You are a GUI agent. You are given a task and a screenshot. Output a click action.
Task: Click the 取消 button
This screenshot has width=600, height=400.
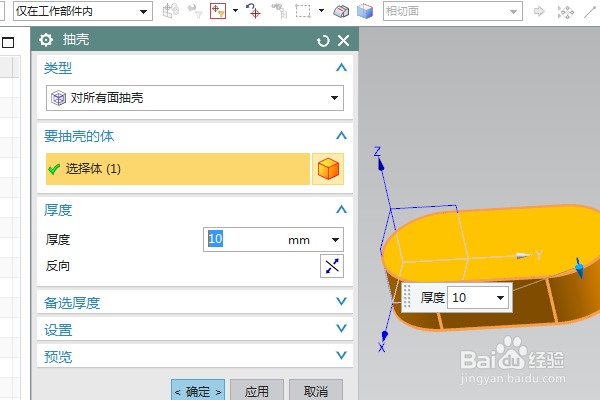coord(316,391)
